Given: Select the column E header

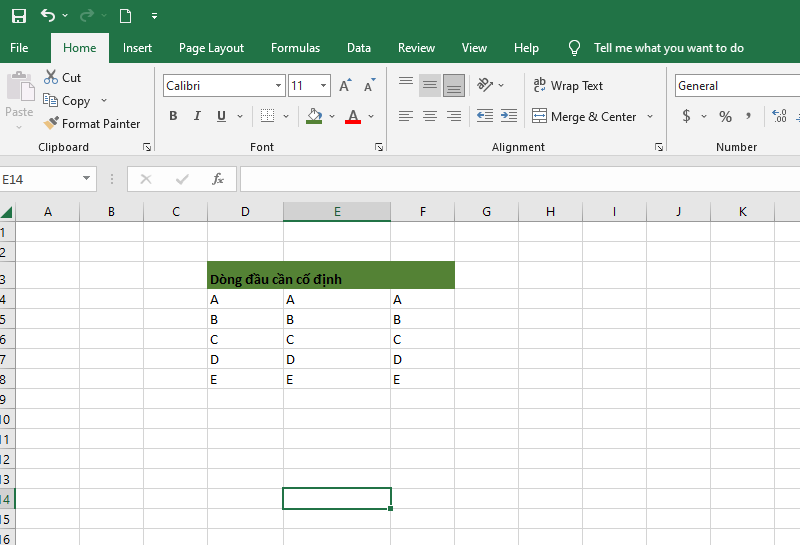Looking at the screenshot, I should (337, 212).
